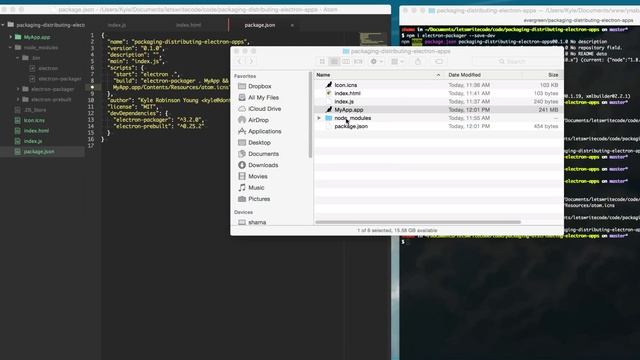The image size is (640, 360).
Task: Switch to index.html tab in Atom
Action: click(x=188, y=25)
